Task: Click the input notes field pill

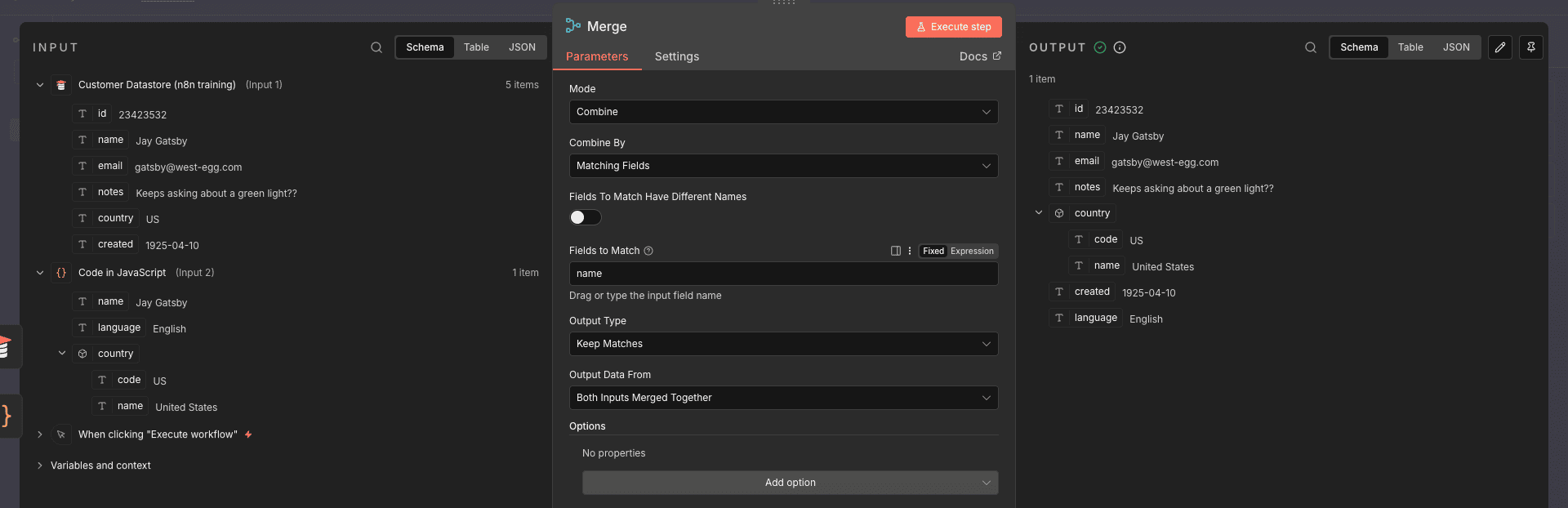Action: (x=101, y=192)
